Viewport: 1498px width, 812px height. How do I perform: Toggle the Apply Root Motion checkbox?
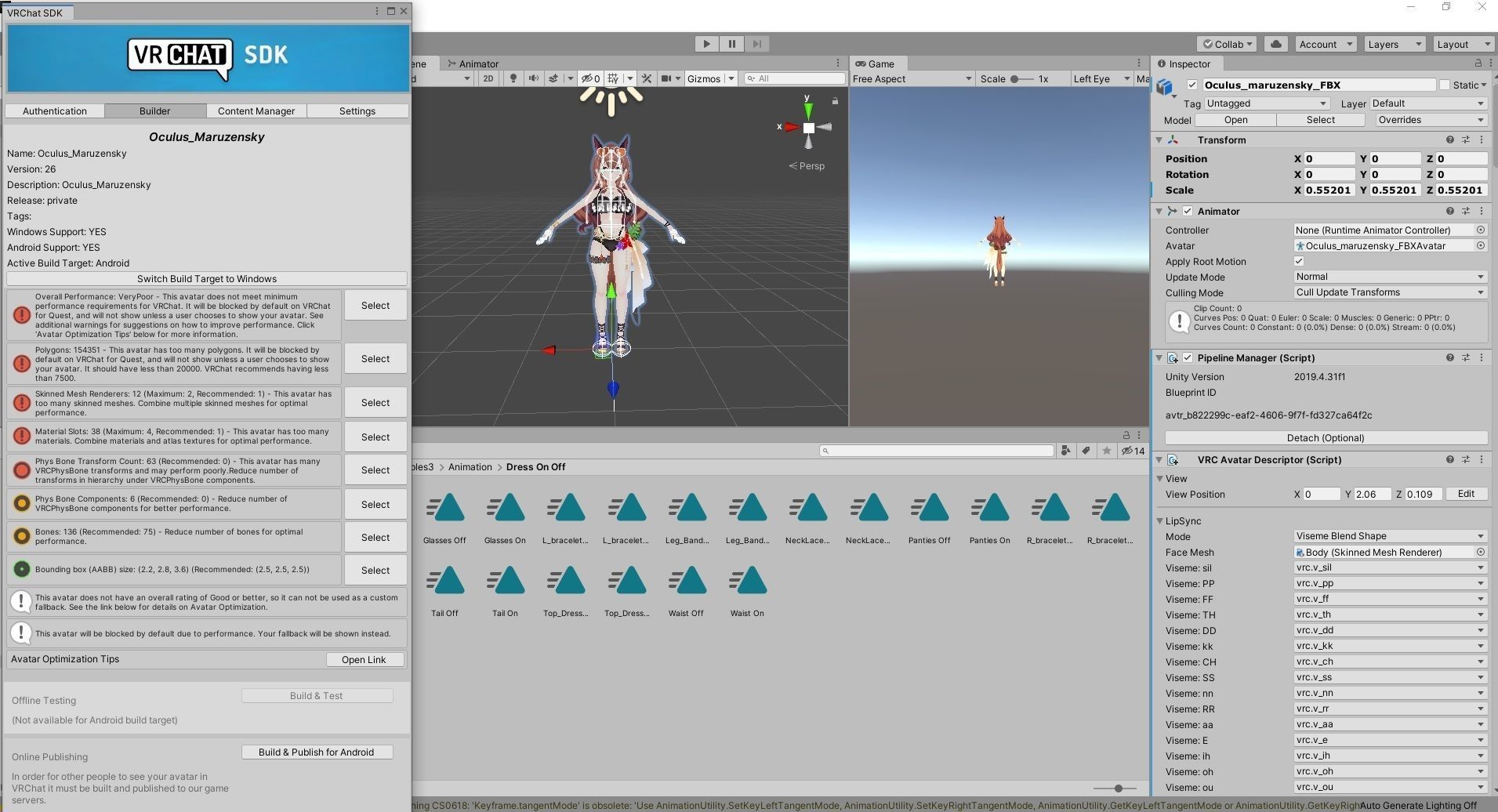[x=1299, y=261]
